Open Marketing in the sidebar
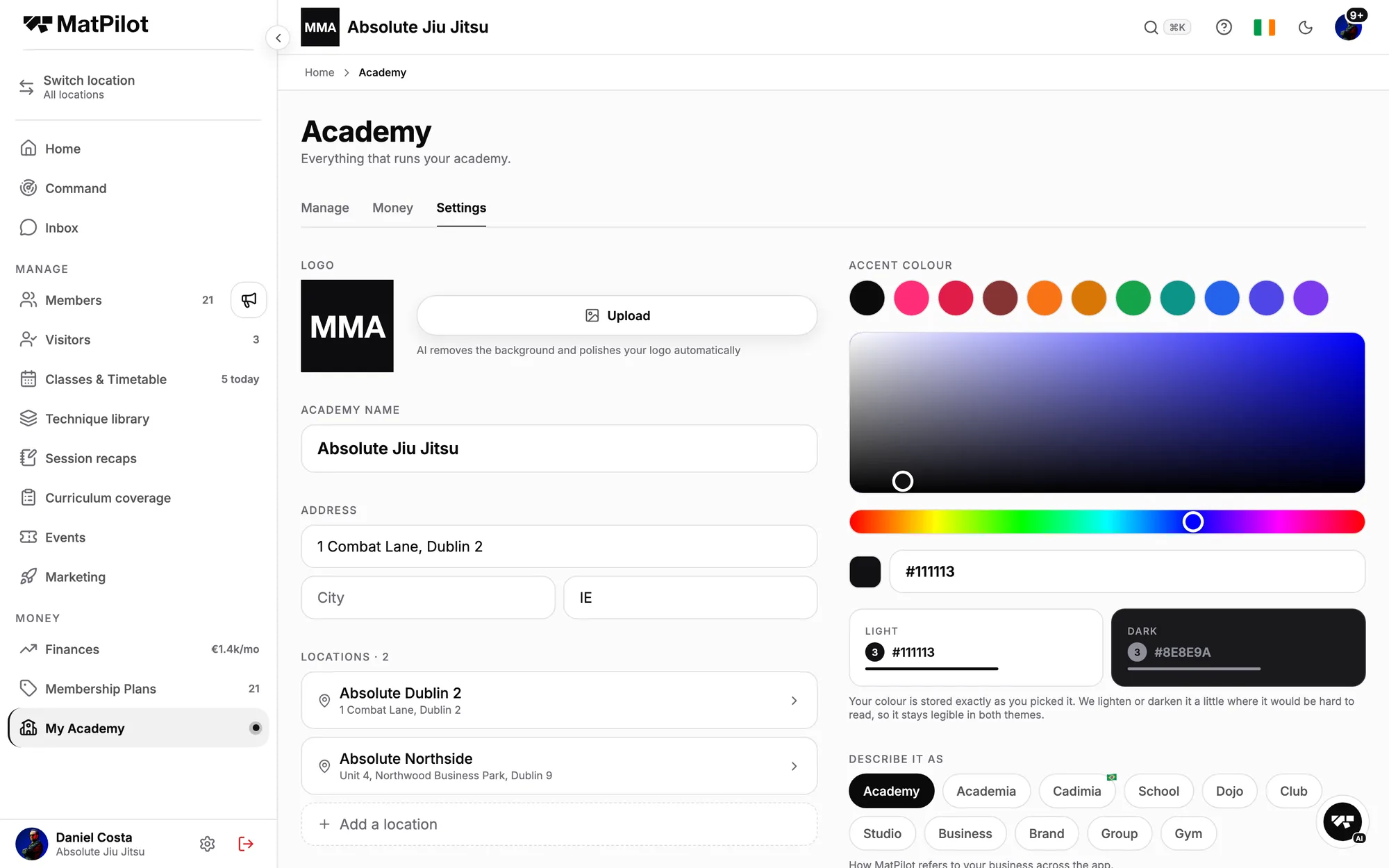Screen dimensions: 1389x868 coord(138,577)
